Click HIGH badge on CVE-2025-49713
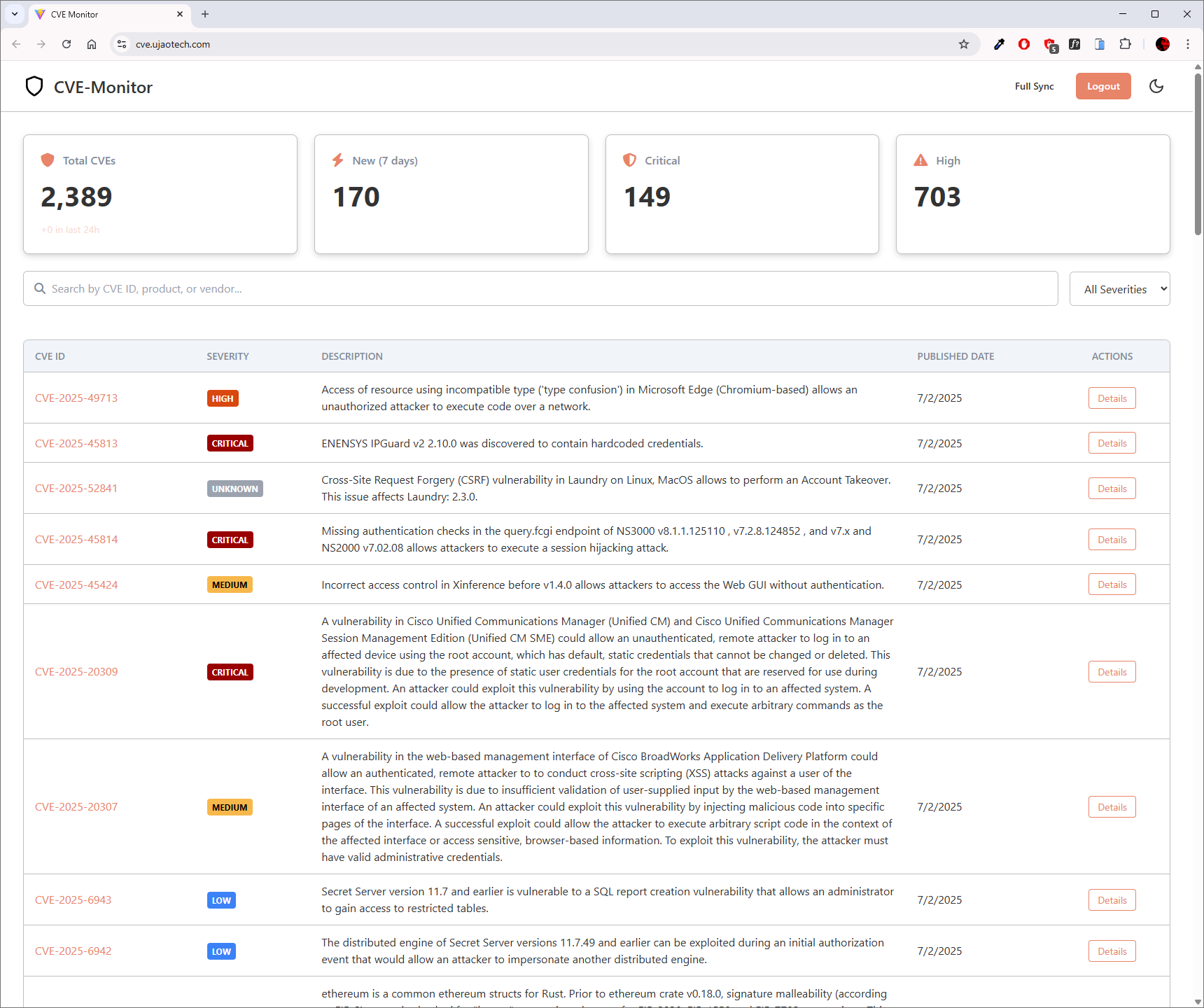1204x1008 pixels. point(223,398)
